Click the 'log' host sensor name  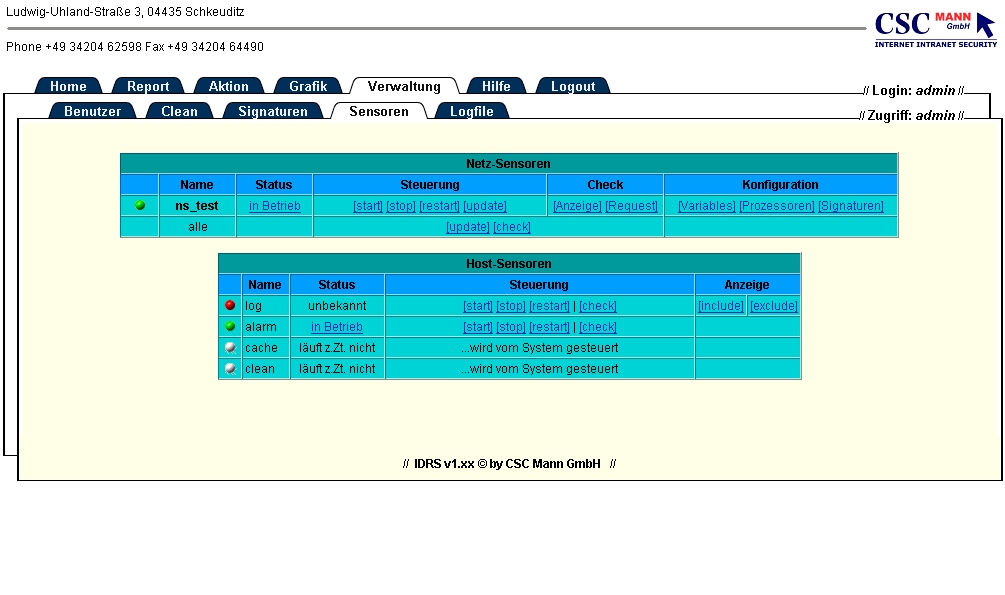click(253, 306)
